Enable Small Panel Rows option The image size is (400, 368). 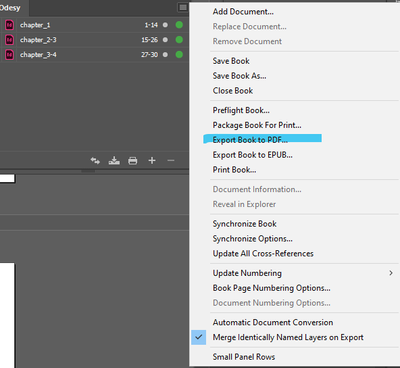pyautogui.click(x=244, y=357)
